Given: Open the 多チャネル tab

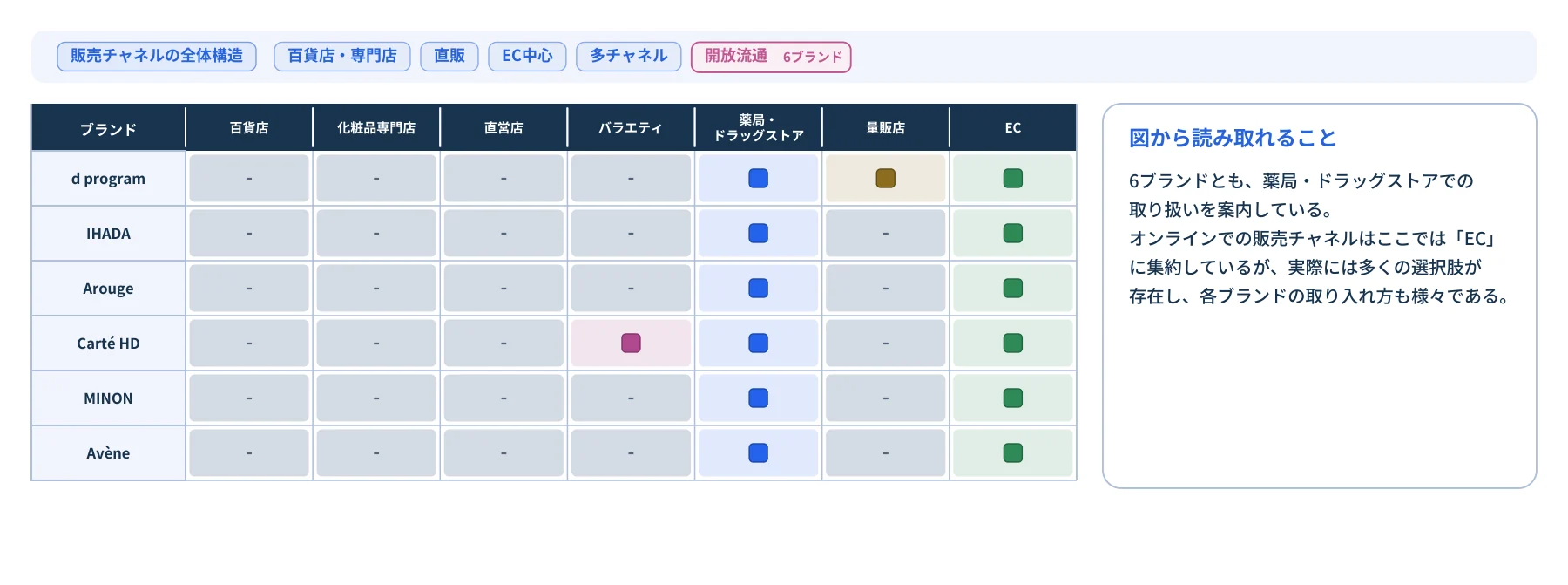Looking at the screenshot, I should pos(629,57).
